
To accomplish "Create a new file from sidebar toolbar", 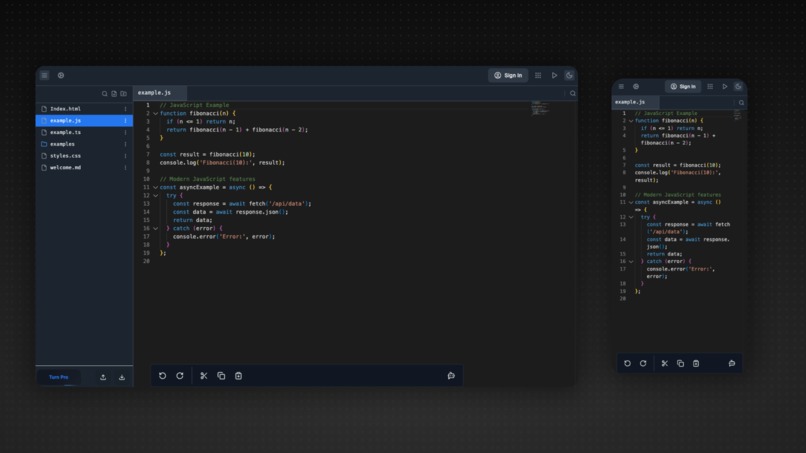I will 114,94.
